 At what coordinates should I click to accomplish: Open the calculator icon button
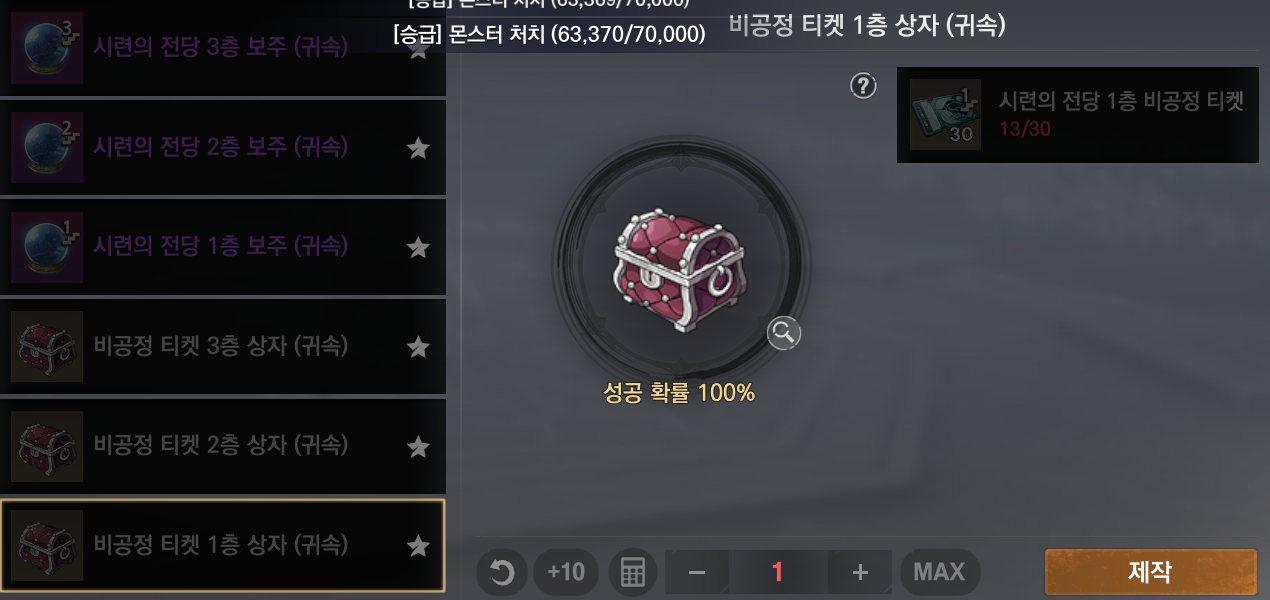click(633, 572)
